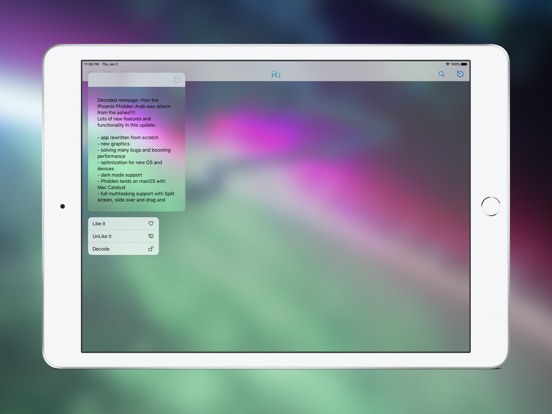
Task: Tap the "Decoded message: How the" line
Action: 128,100
